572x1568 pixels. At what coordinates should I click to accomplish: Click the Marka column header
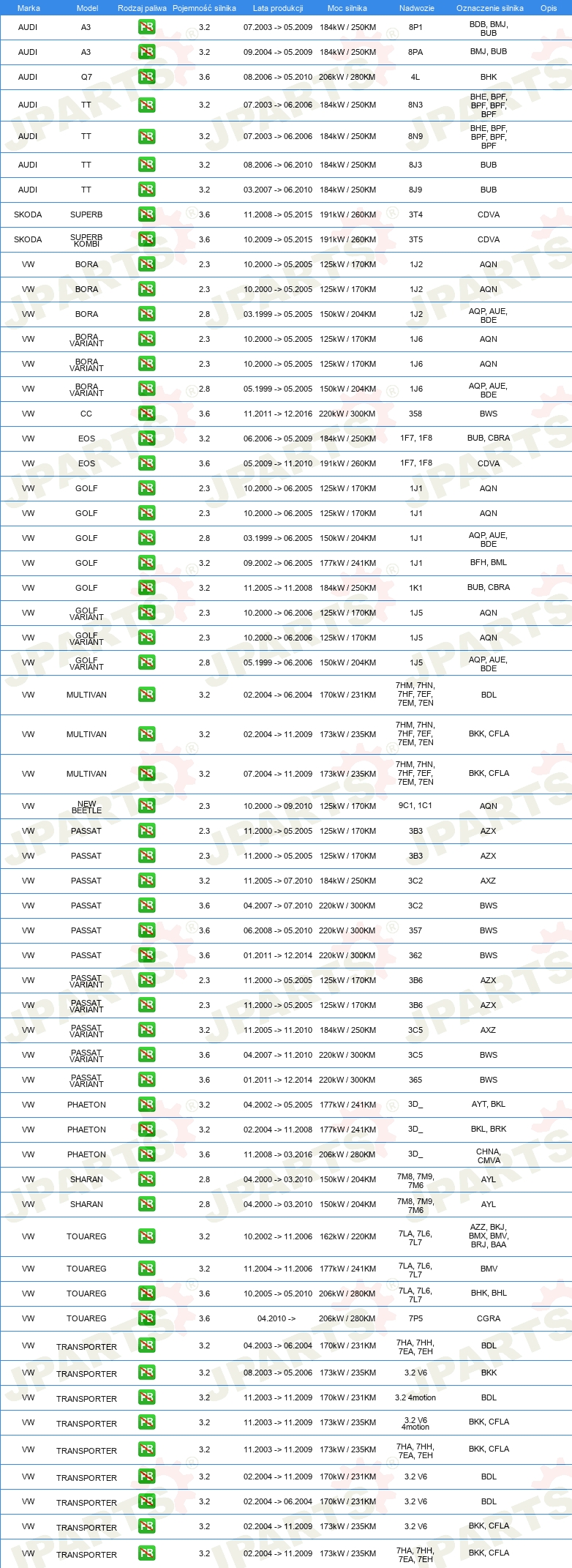pyautogui.click(x=29, y=8)
